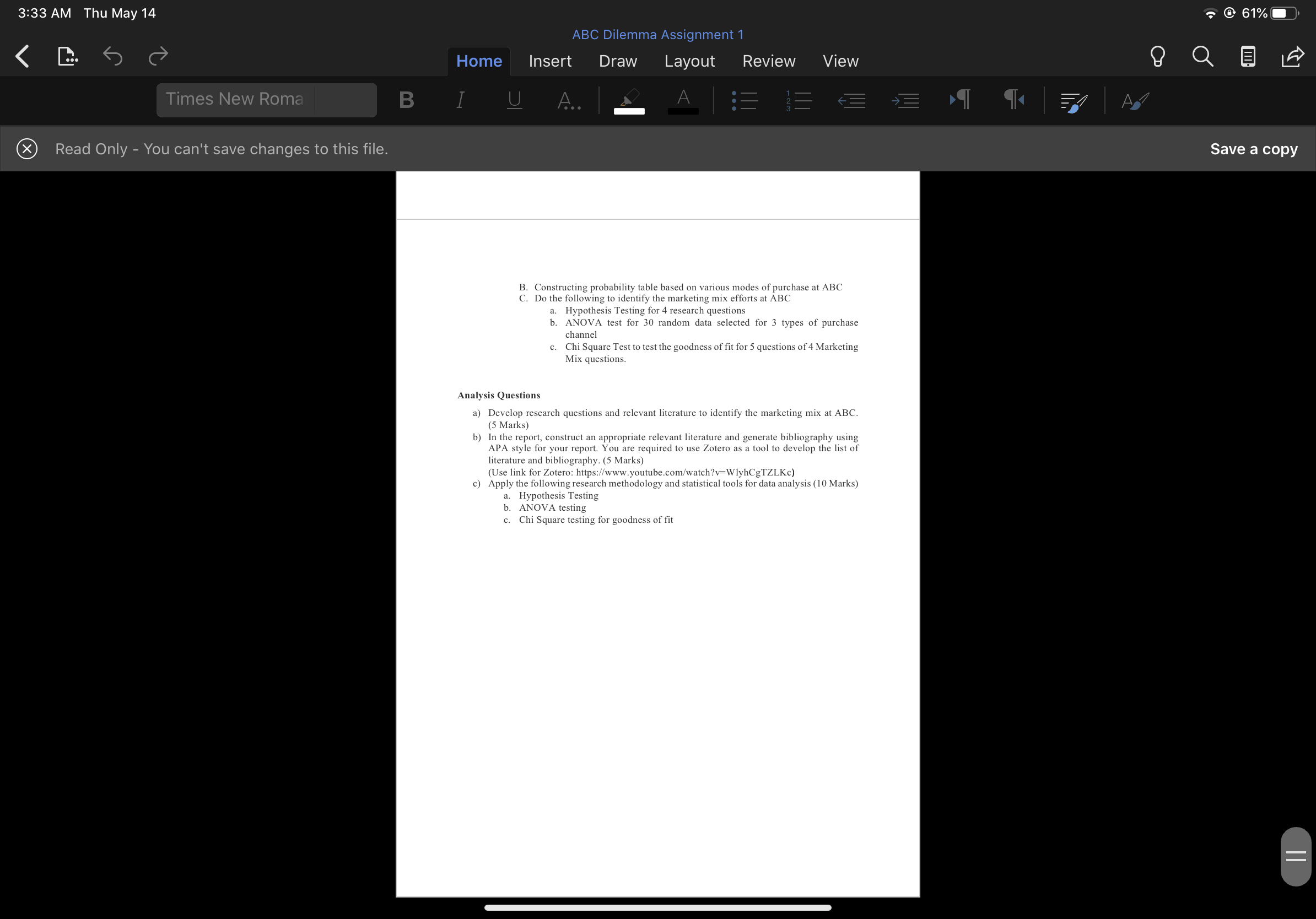Tap Save a copy
Viewport: 1316px width, 919px height.
coord(1253,148)
